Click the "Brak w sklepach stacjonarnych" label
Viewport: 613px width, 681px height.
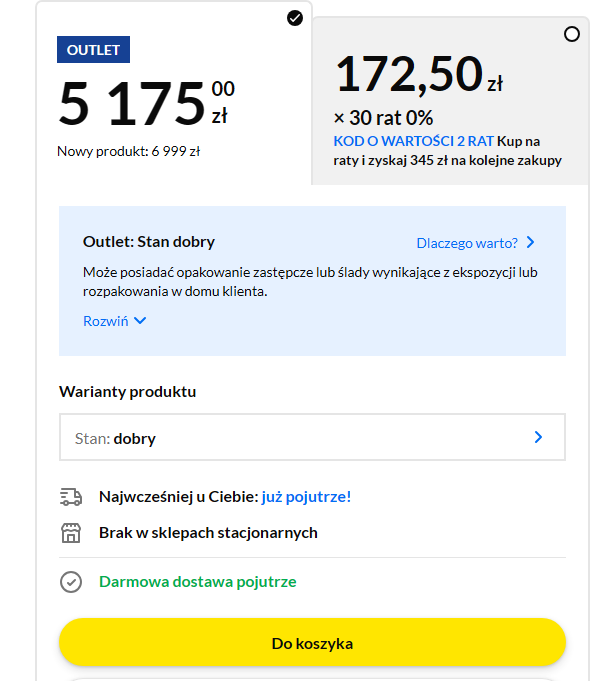[208, 533]
